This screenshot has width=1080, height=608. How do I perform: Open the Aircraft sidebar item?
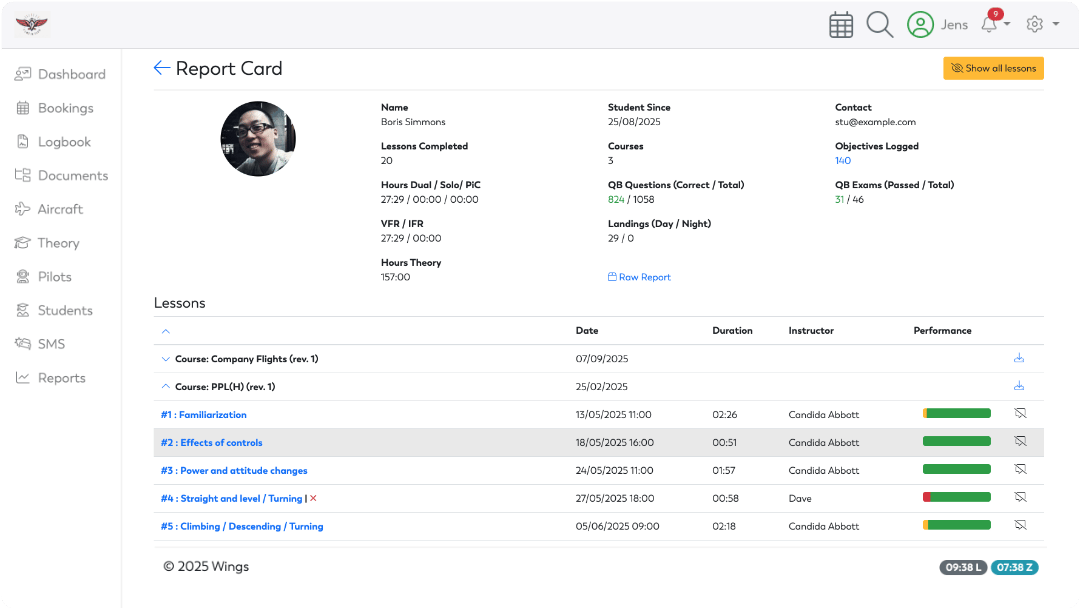(x=60, y=209)
